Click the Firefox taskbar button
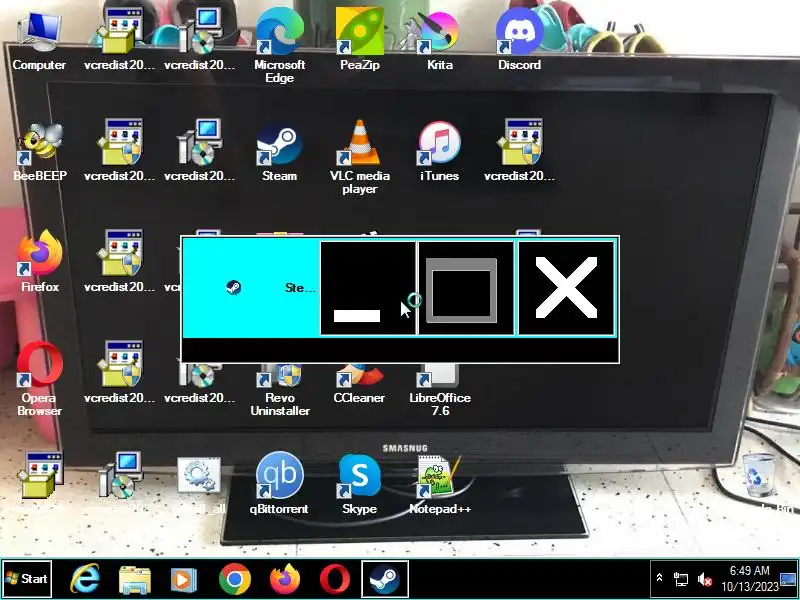 (x=284, y=579)
